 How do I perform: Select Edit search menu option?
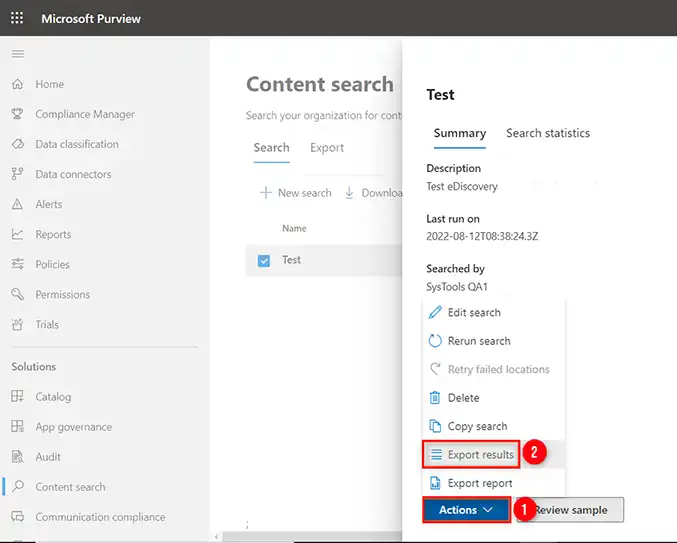474,313
